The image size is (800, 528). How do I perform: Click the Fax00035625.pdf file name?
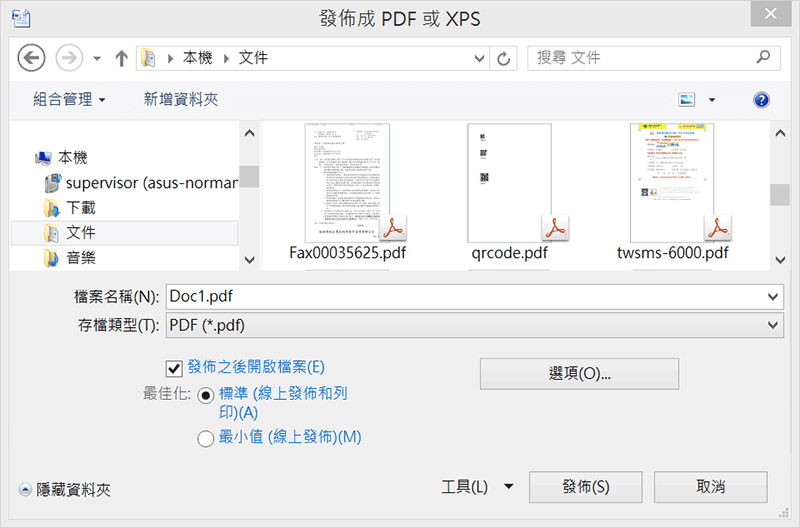coord(347,253)
